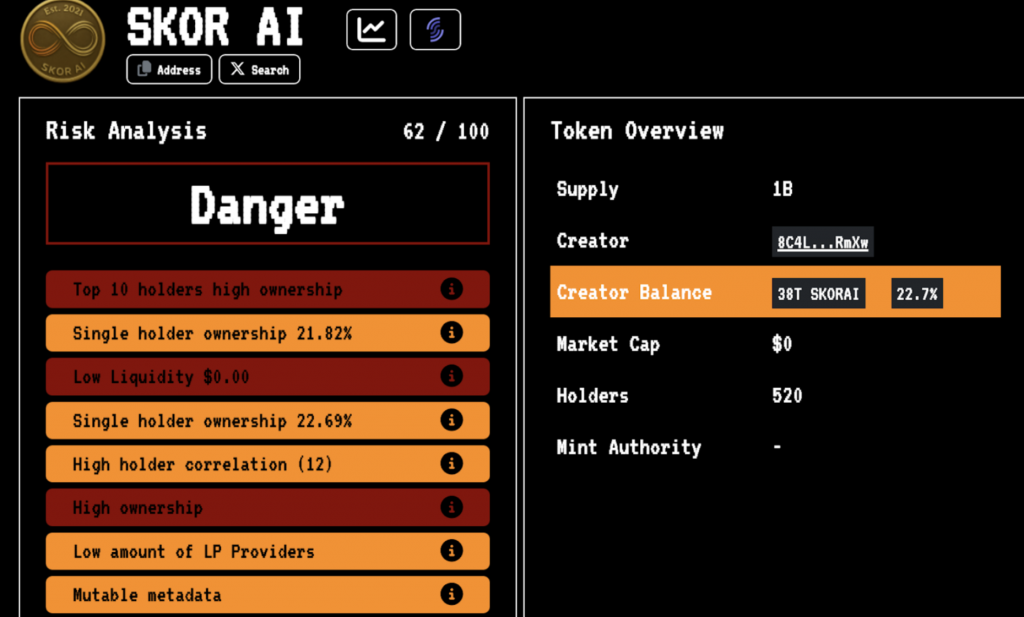This screenshot has height=617, width=1024.
Task: Select the Holders count 520
Action: (787, 396)
